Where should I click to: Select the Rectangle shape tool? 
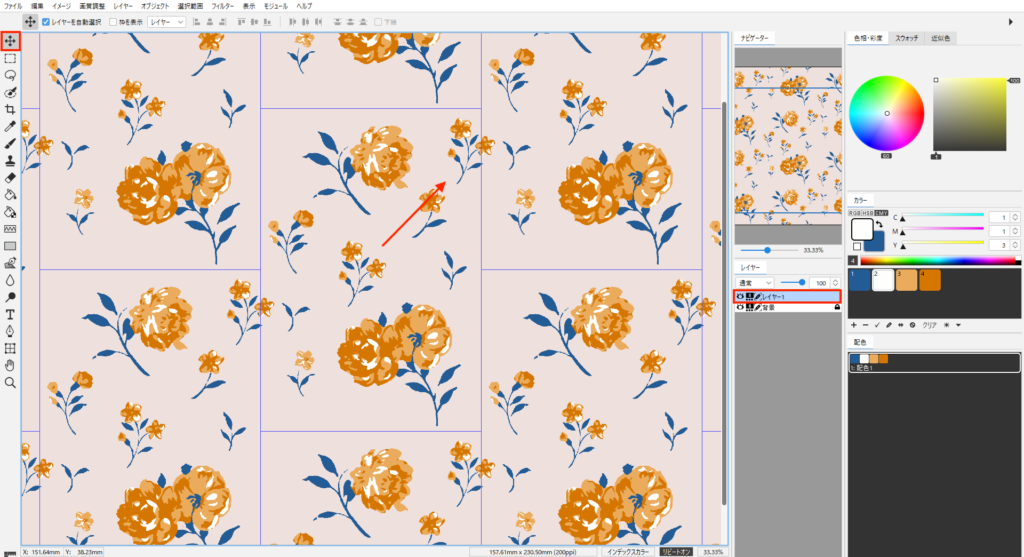tap(10, 246)
